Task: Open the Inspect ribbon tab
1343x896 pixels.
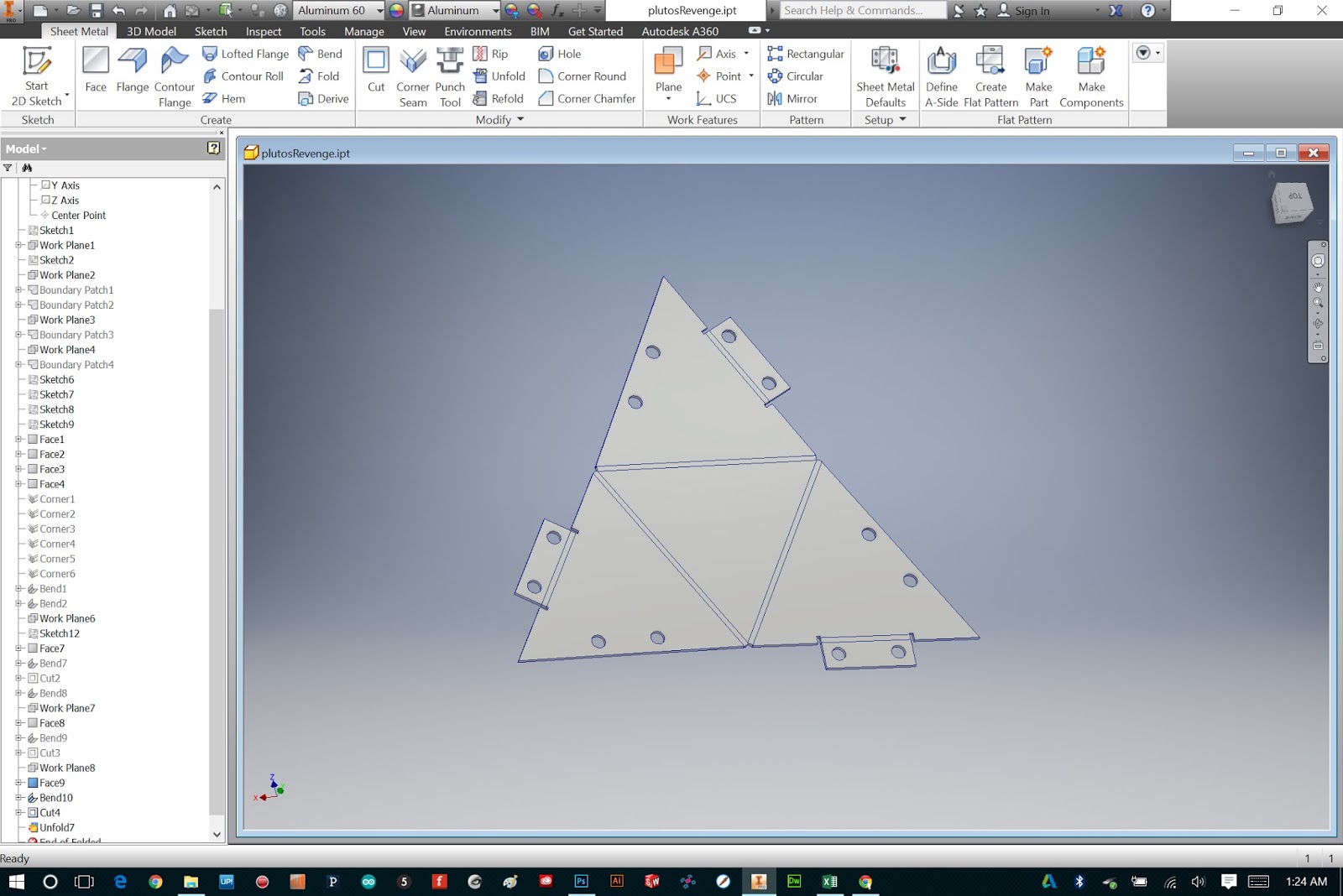Action: 264,31
